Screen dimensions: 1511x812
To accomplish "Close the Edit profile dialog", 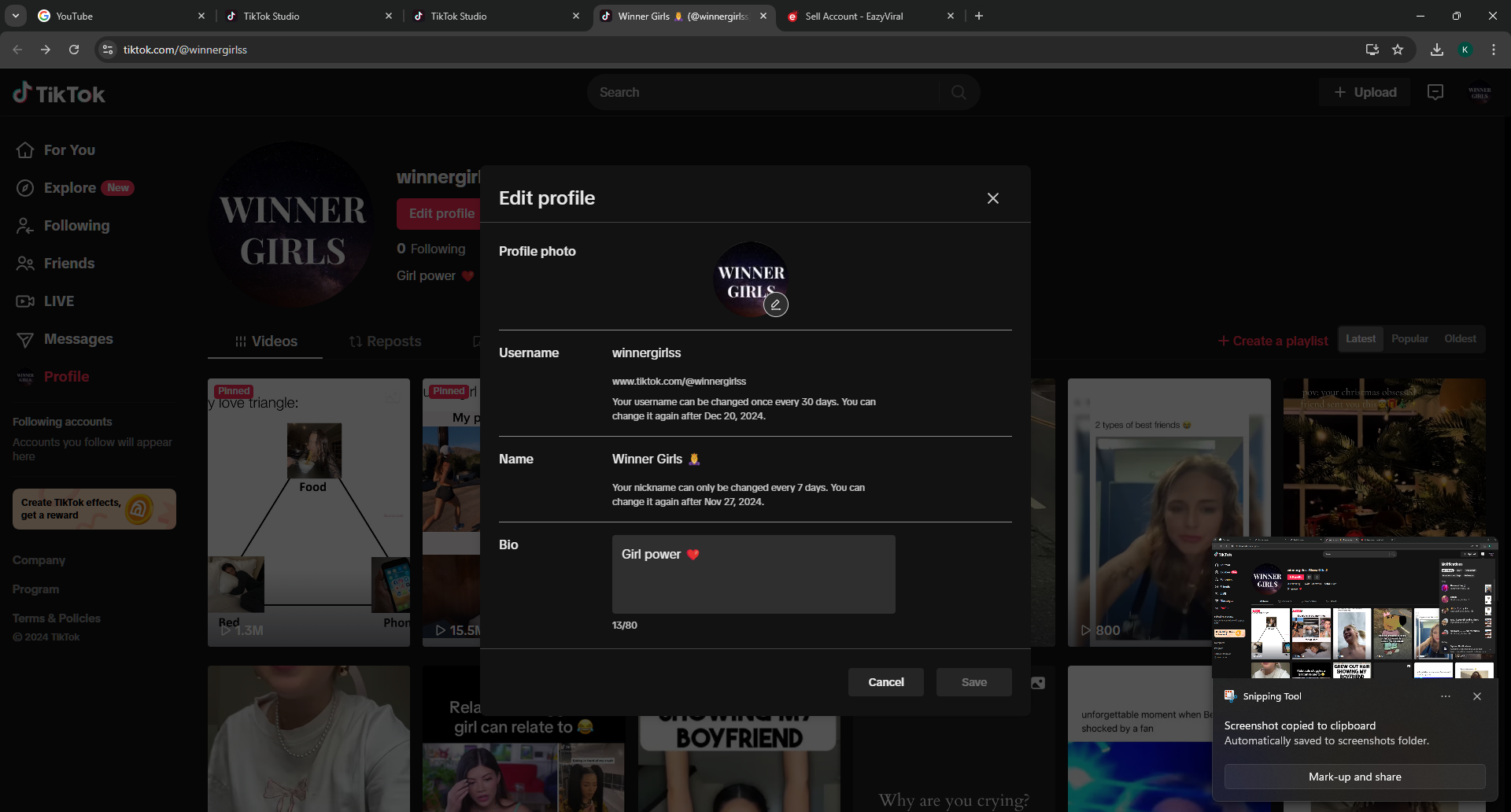I will [993, 198].
